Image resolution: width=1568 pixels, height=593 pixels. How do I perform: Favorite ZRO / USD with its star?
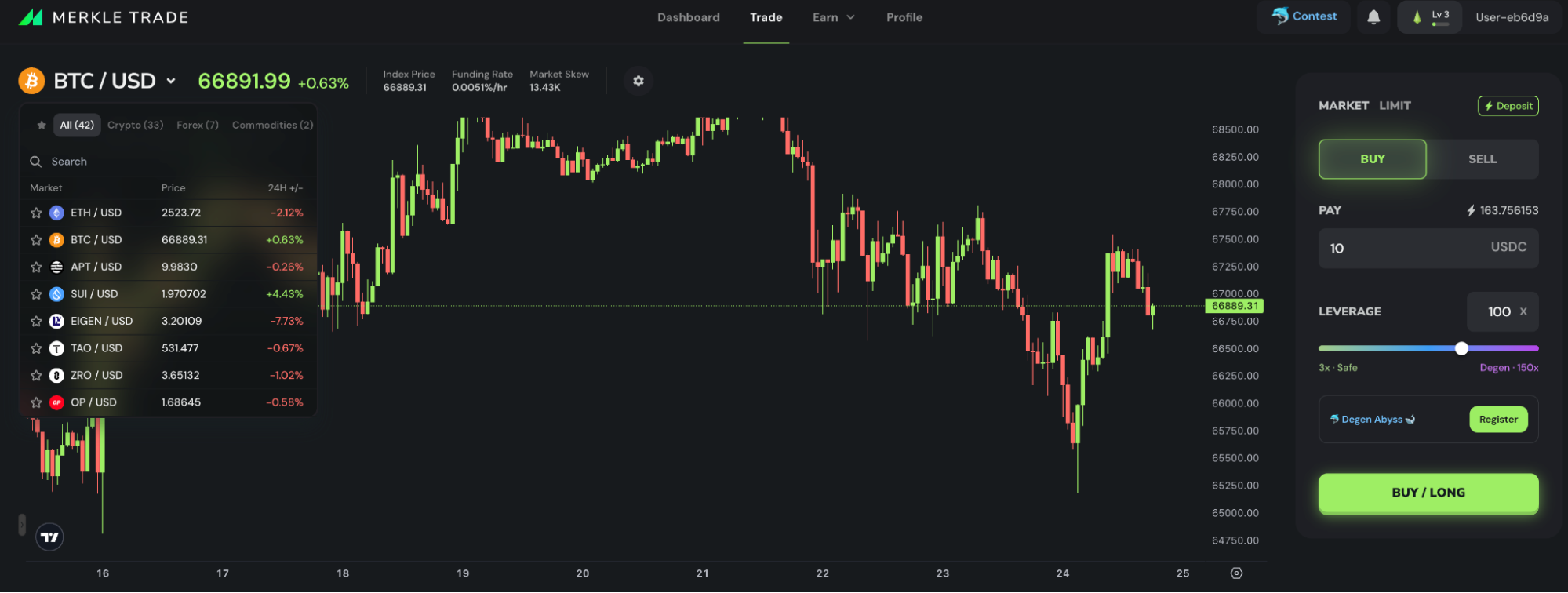(36, 375)
